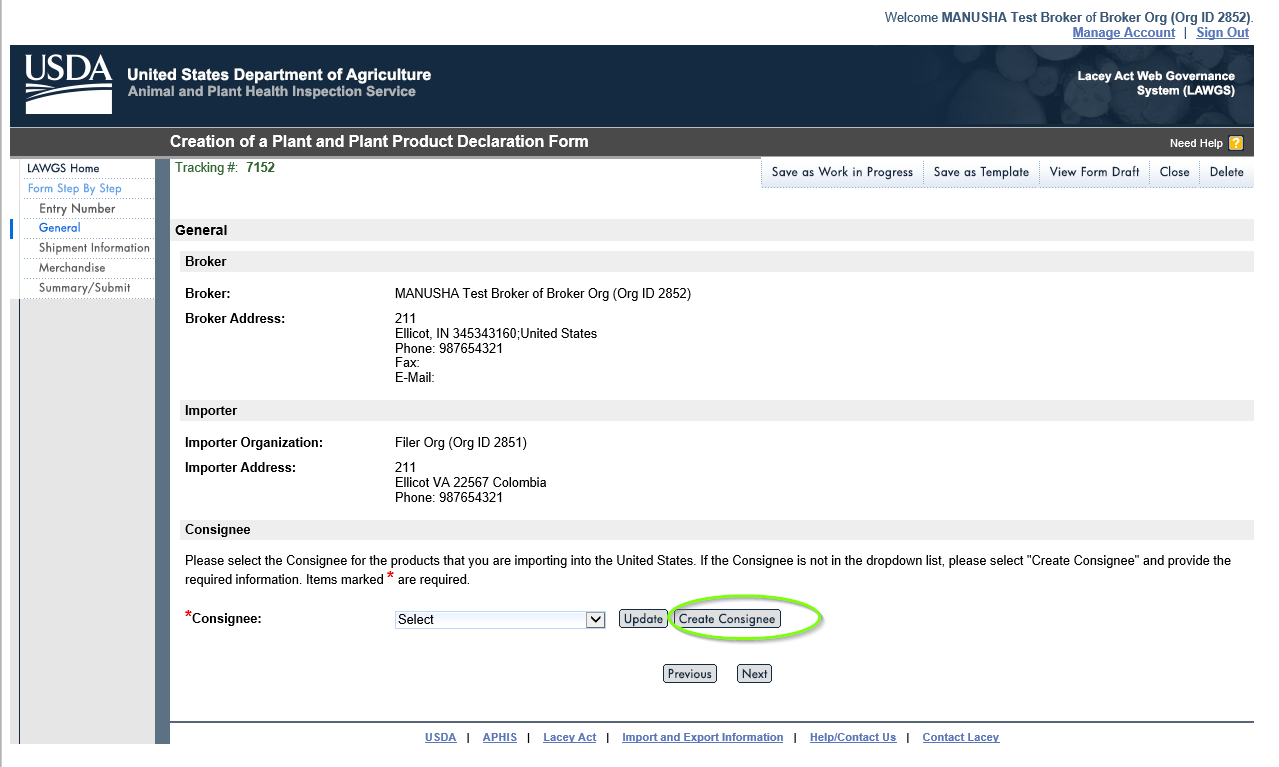Jump to the Merchandise step
1279x767 pixels.
pos(72,268)
